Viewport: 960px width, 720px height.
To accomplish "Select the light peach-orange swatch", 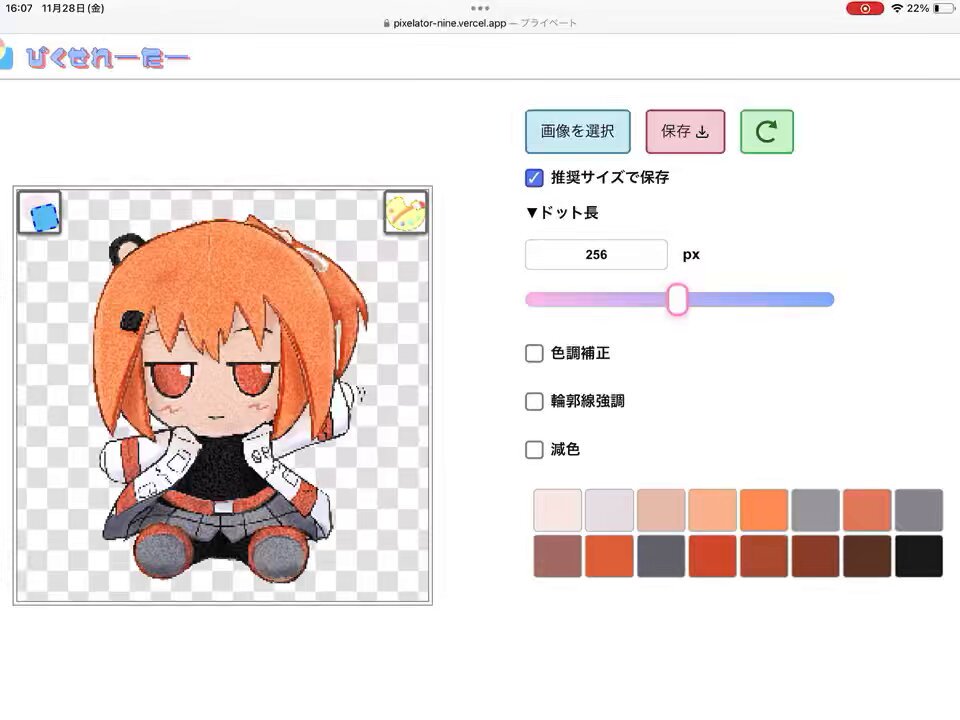I will pyautogui.click(x=712, y=510).
